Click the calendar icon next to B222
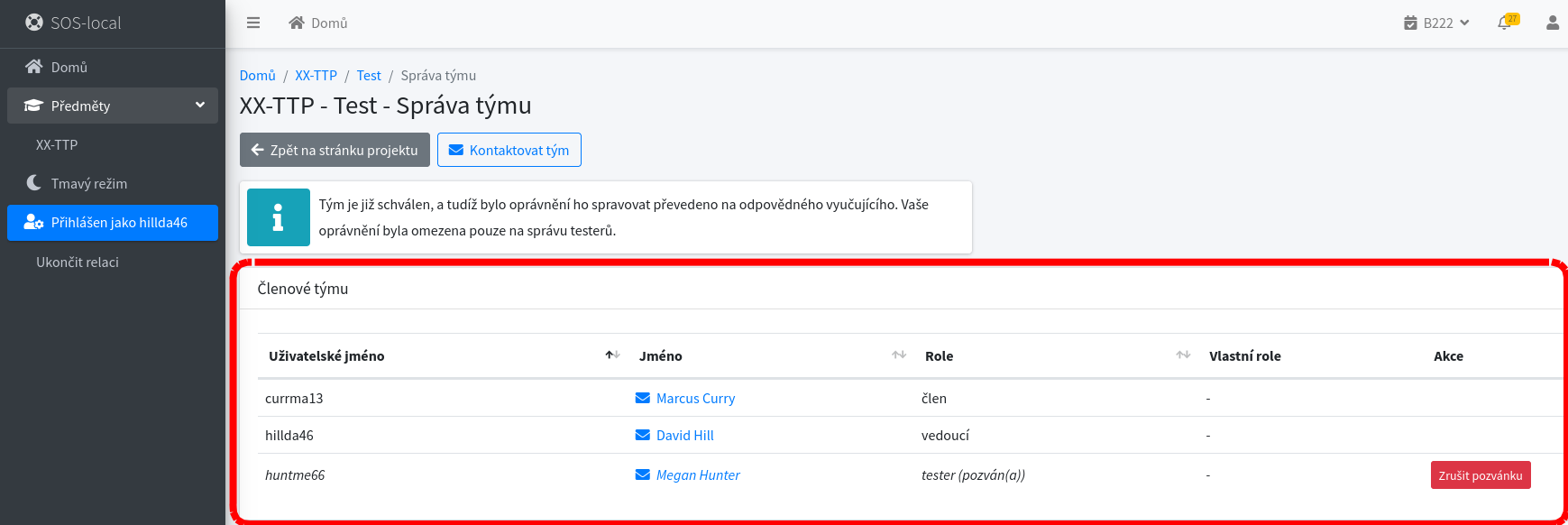Screen dimensions: 1568x525 pos(1410,23)
